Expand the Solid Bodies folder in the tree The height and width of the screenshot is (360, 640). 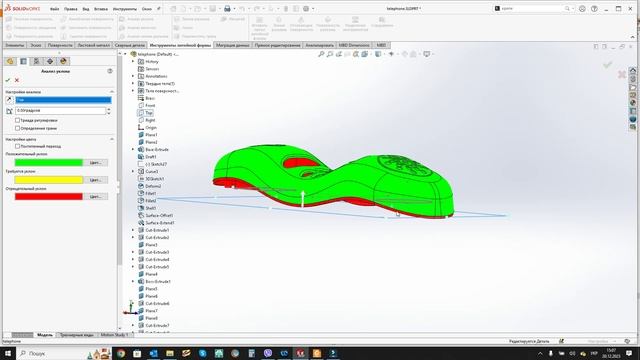pyautogui.click(x=133, y=84)
